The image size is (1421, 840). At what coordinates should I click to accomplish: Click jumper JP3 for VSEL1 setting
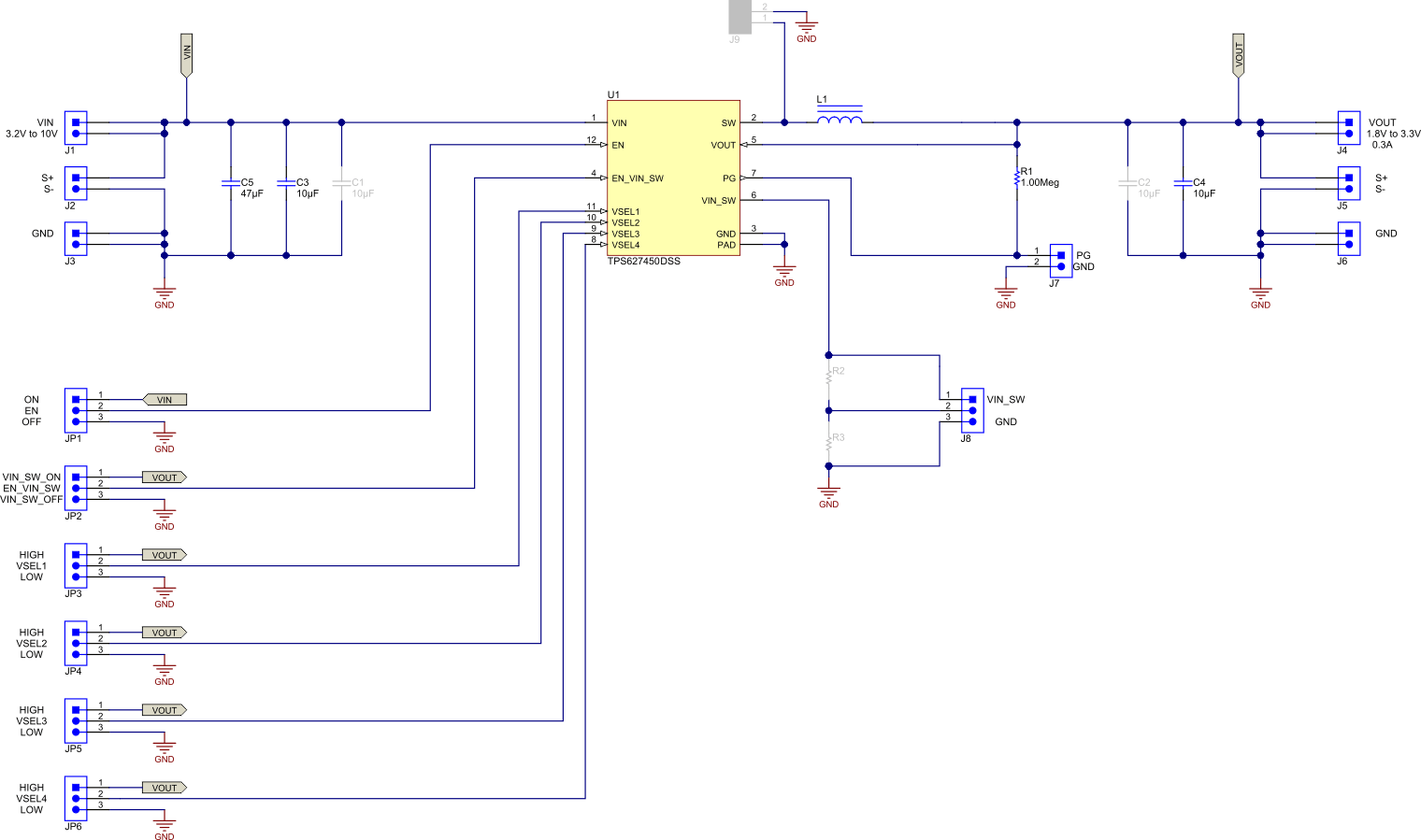(75, 564)
